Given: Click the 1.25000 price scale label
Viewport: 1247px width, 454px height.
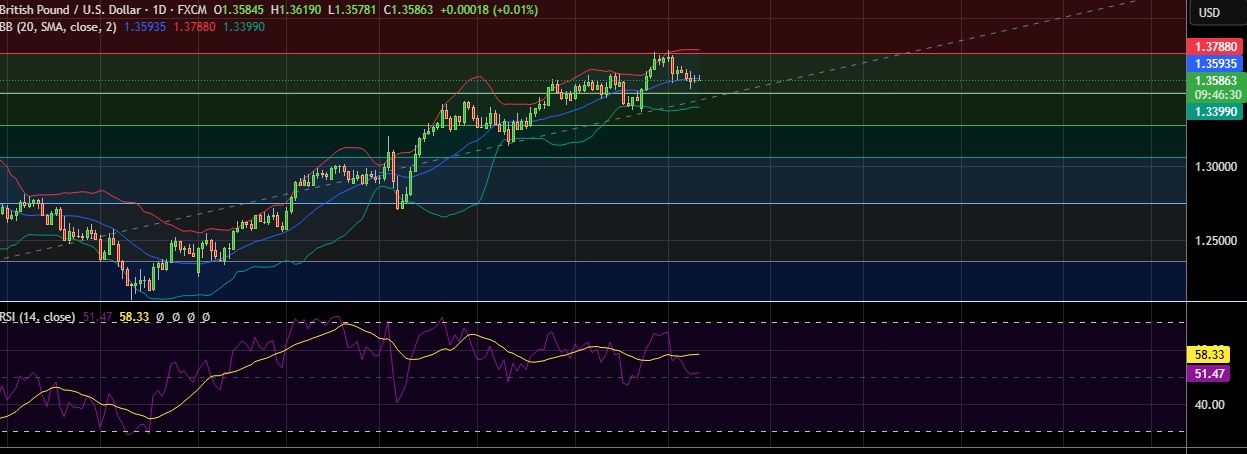Looking at the screenshot, I should (1215, 241).
